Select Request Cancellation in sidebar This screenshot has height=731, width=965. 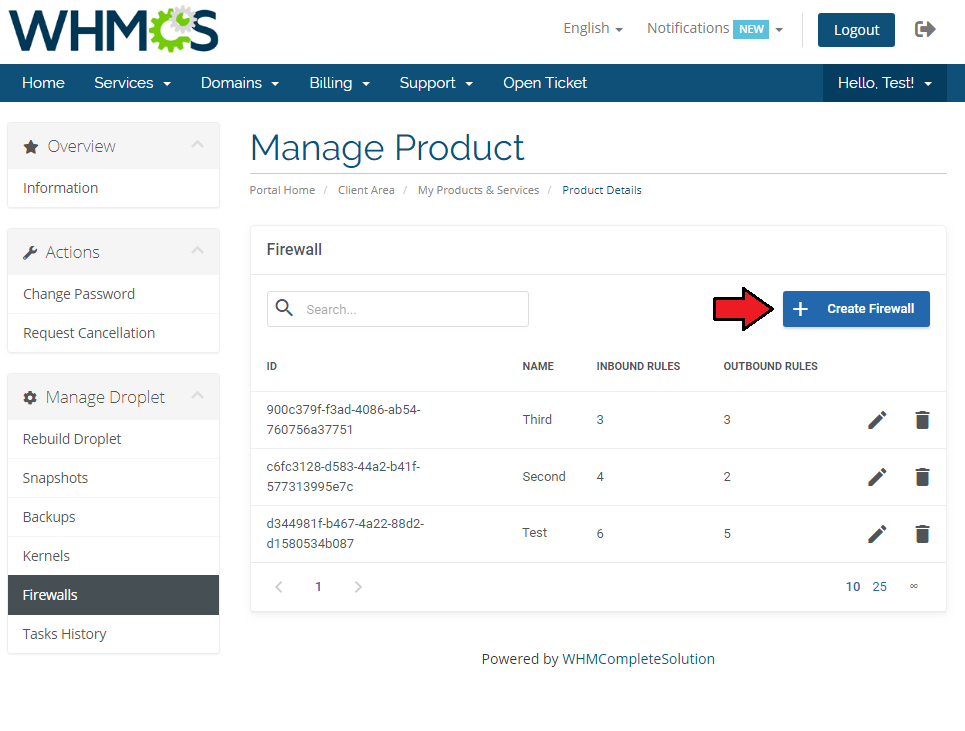pyautogui.click(x=113, y=333)
